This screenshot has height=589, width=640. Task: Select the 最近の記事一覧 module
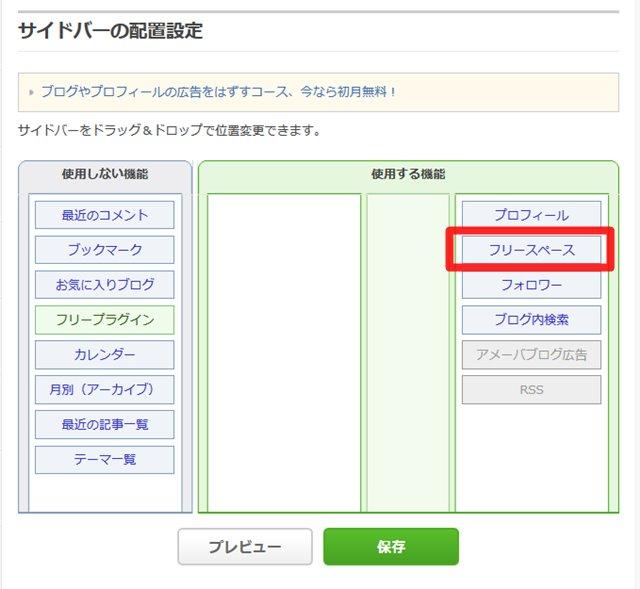click(104, 425)
